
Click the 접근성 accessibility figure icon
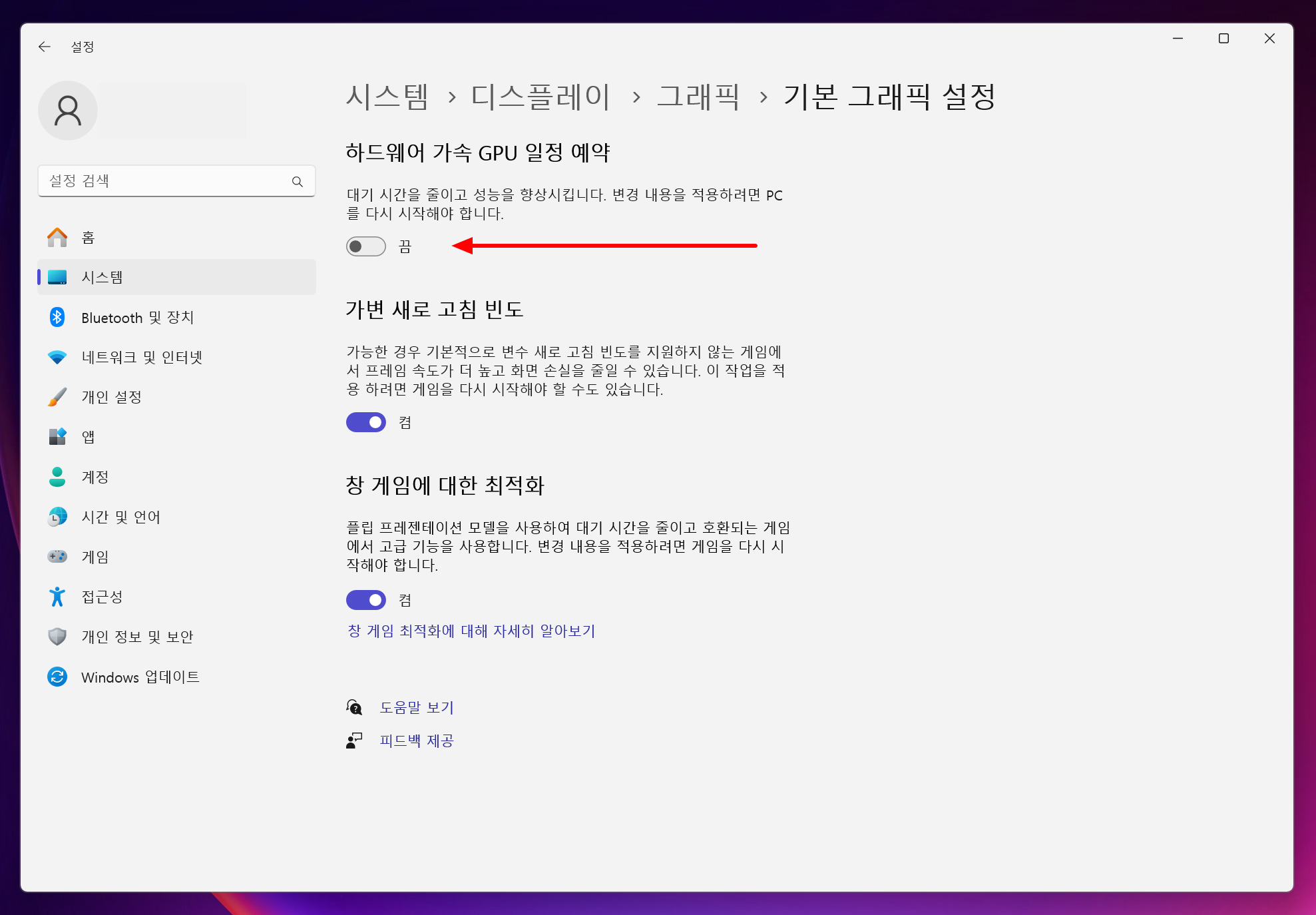57,597
